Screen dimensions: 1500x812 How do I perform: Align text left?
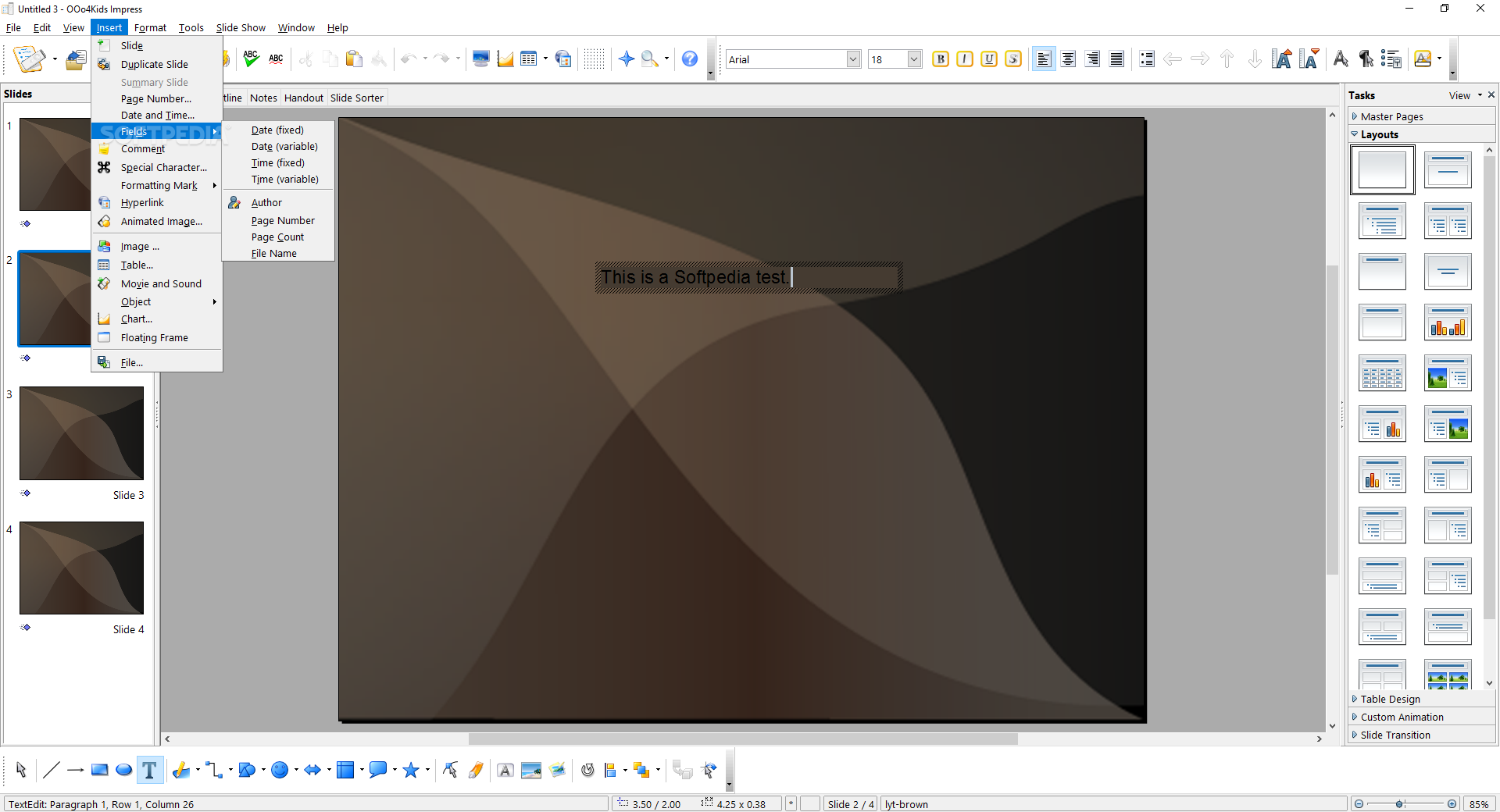click(x=1044, y=59)
